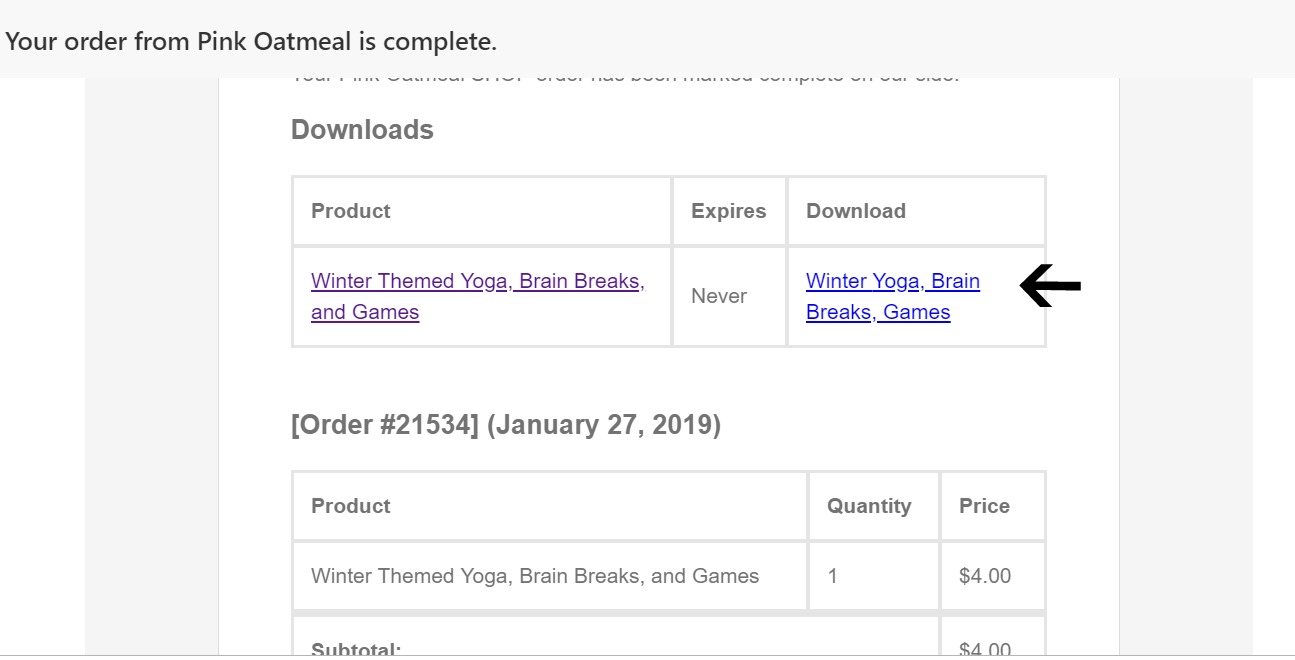Click the Expires column header
This screenshot has height=660, width=1295.
click(x=729, y=211)
